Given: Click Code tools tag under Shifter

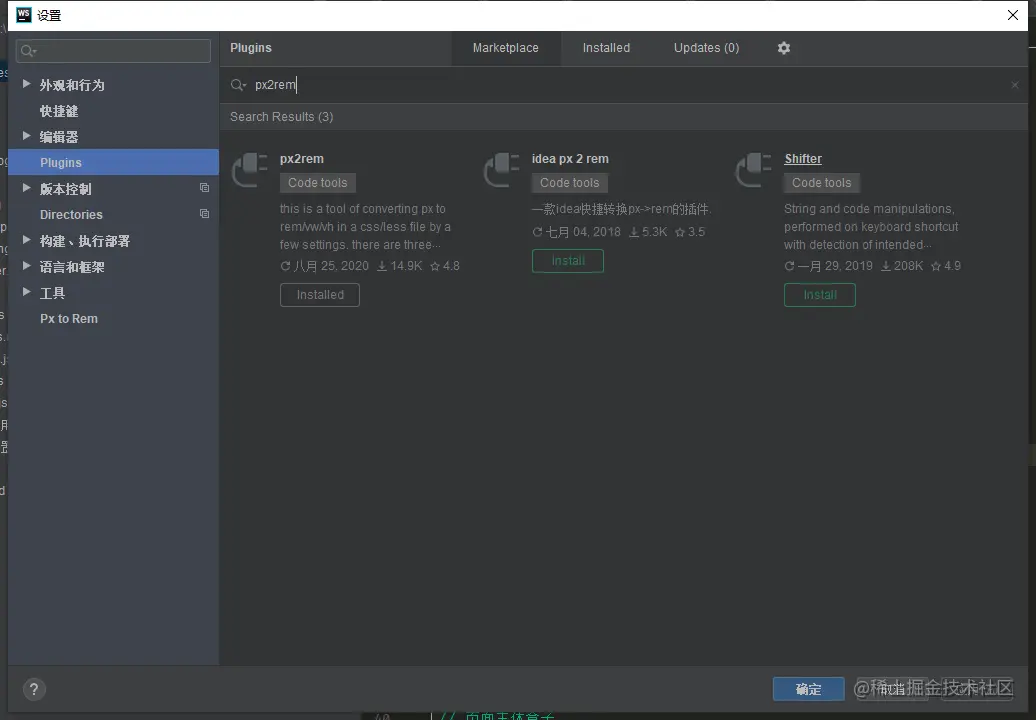Looking at the screenshot, I should pos(822,182).
